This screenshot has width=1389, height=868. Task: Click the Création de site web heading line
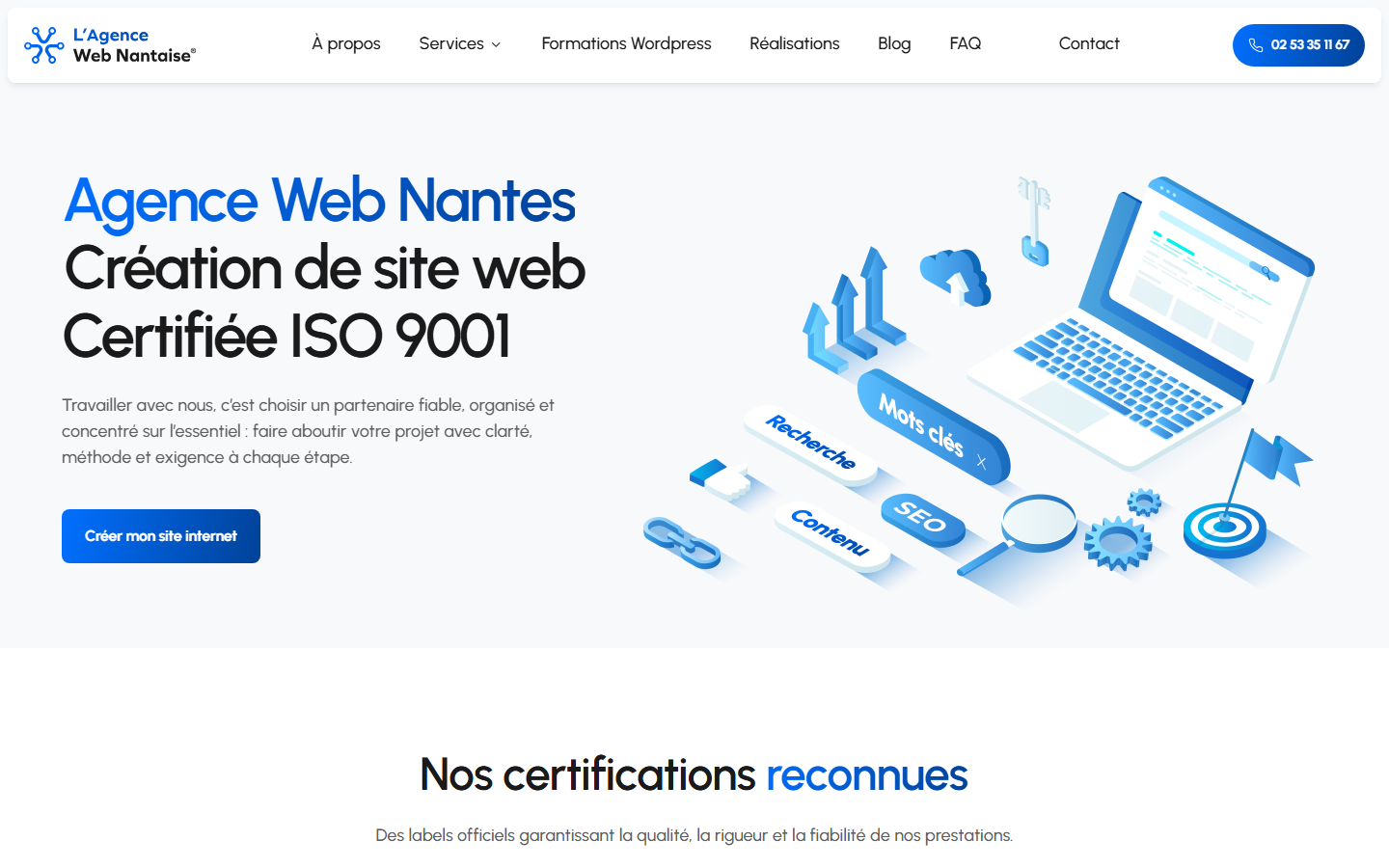(325, 268)
